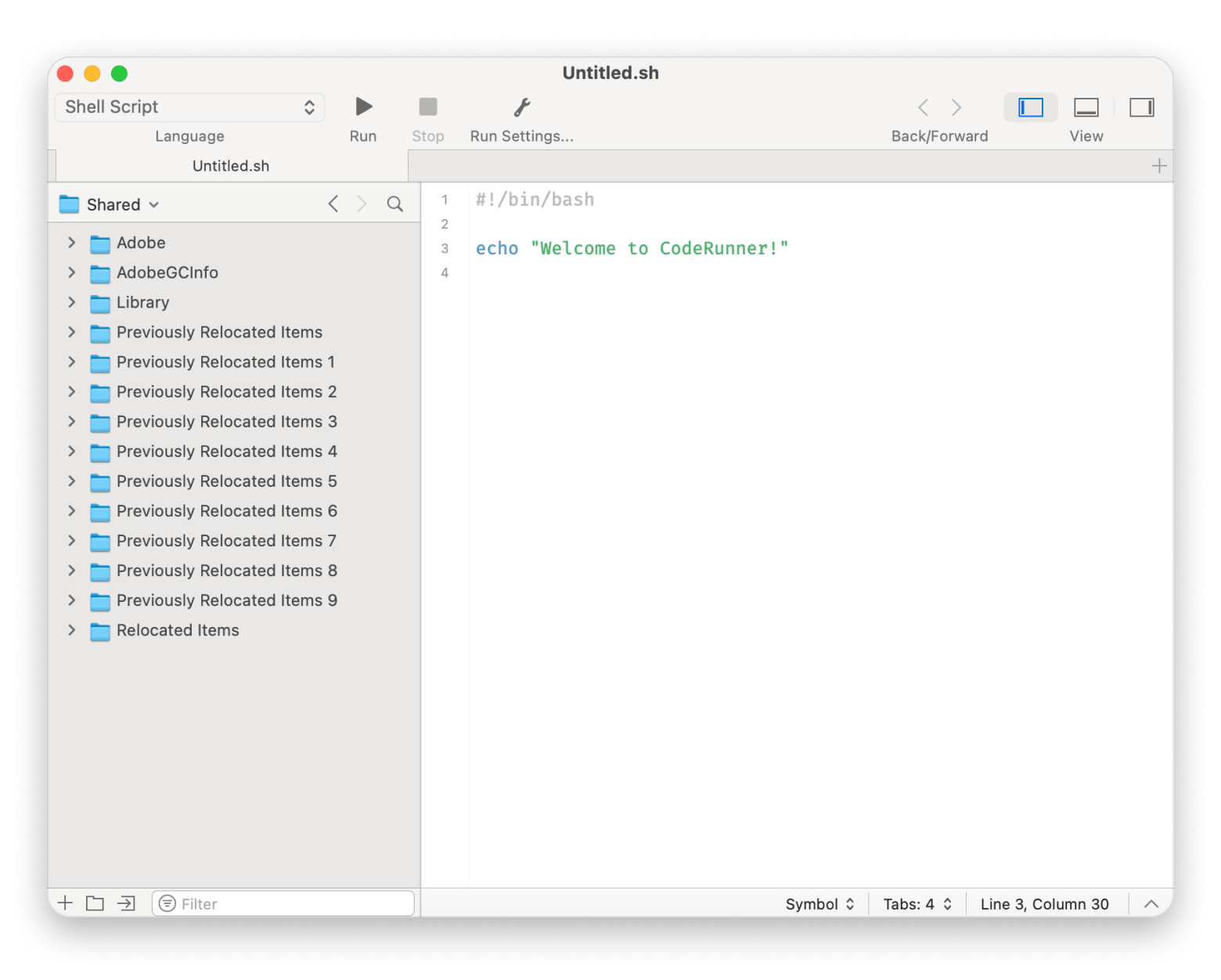Expand Previously Relocated Items 9 chevron
Screen dimensions: 1221x980
72,600
